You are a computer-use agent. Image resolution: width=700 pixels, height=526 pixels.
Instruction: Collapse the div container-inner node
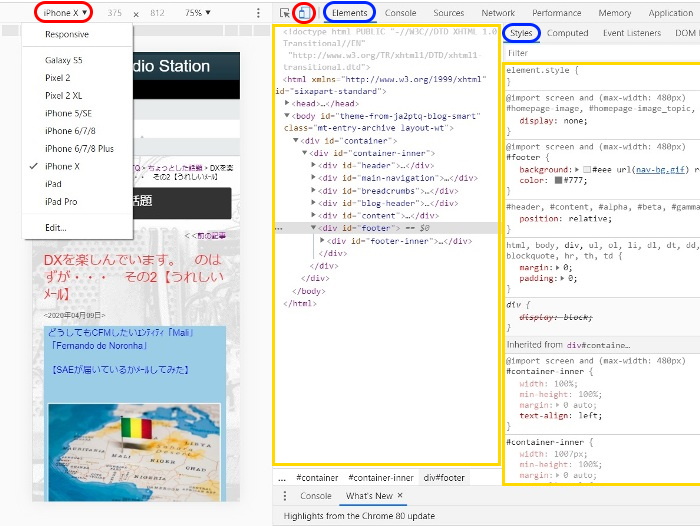(x=304, y=153)
